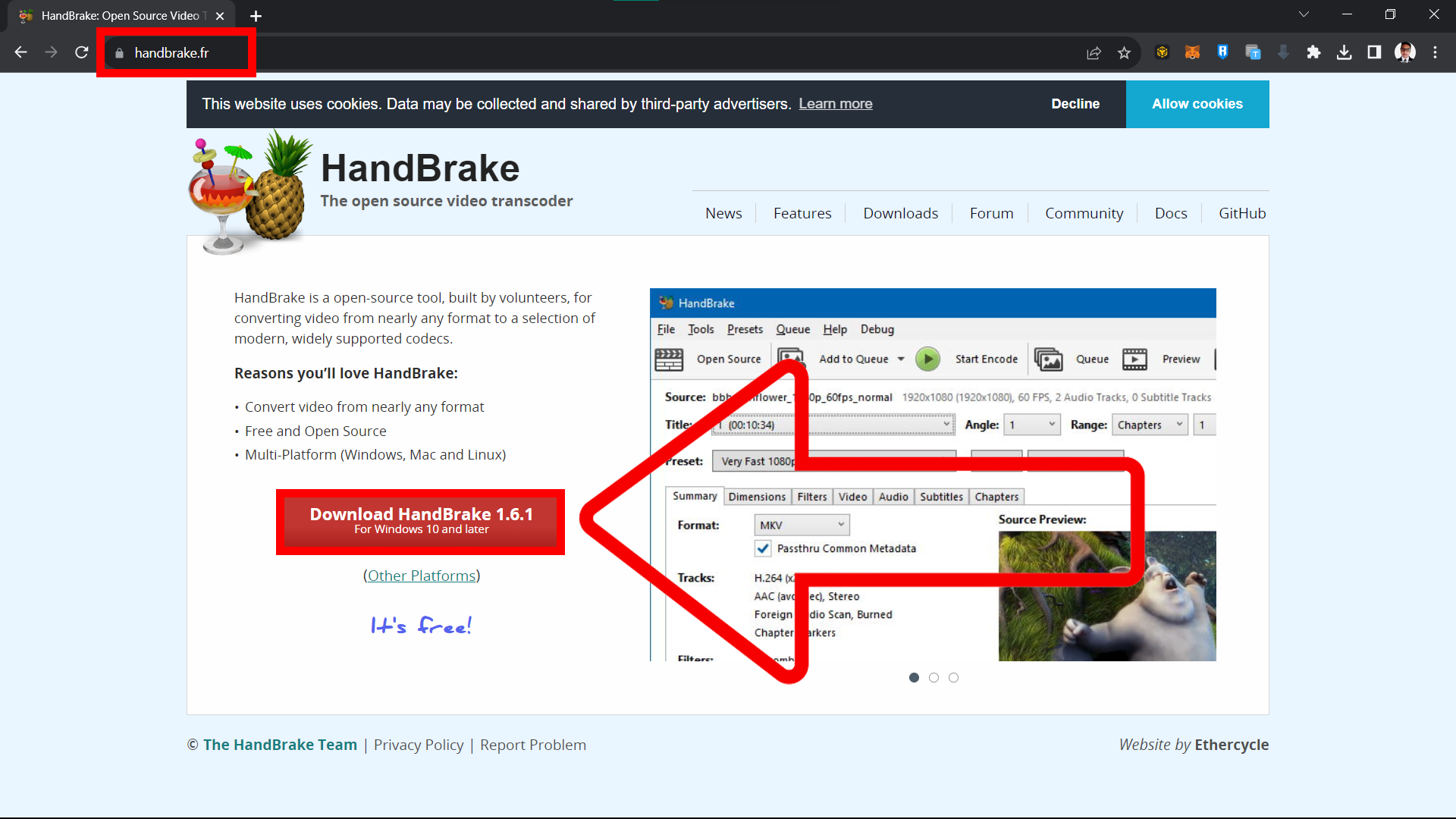The image size is (1456, 819).
Task: Click the Other Platforms link
Action: click(421, 575)
